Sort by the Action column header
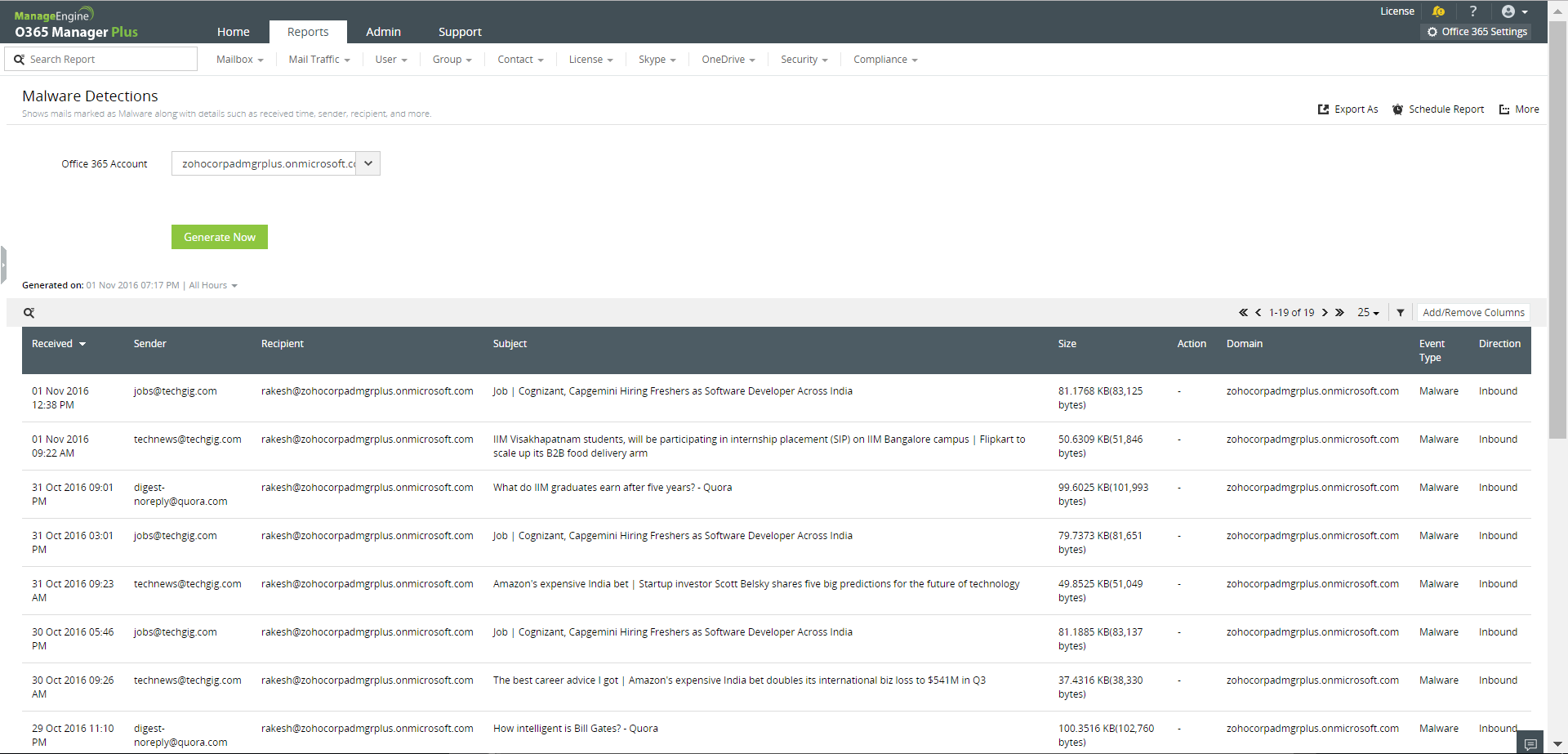The image size is (1568, 754). [x=1192, y=344]
